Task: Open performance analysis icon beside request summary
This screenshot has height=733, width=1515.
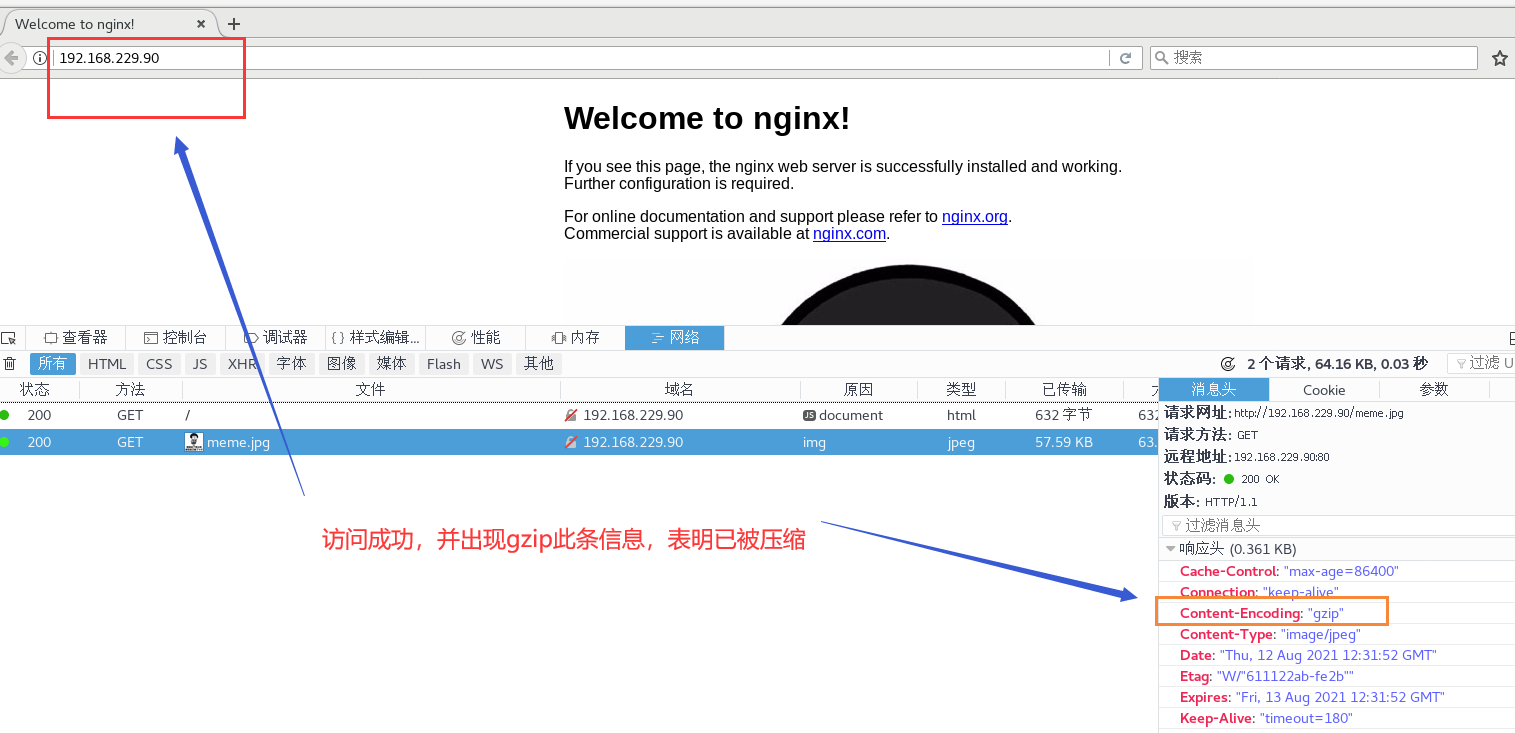Action: tap(1228, 364)
